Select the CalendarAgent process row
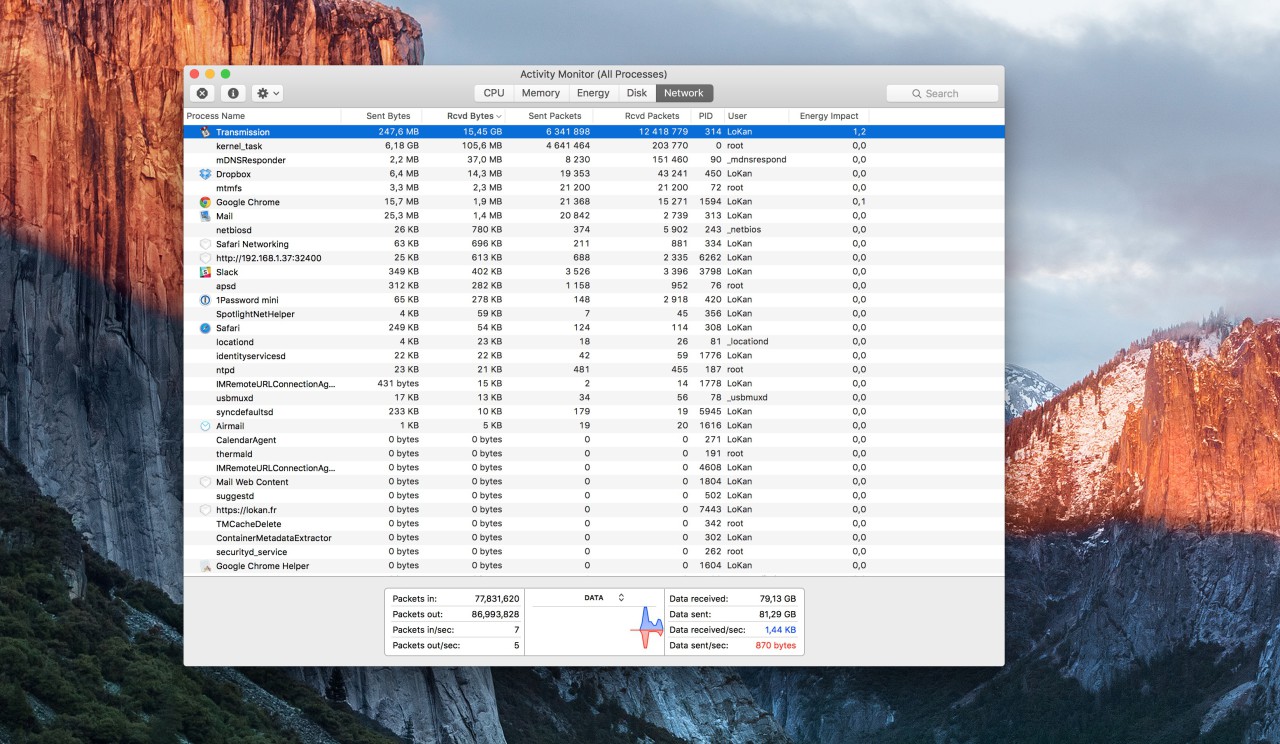Viewport: 1280px width, 744px height. point(594,440)
